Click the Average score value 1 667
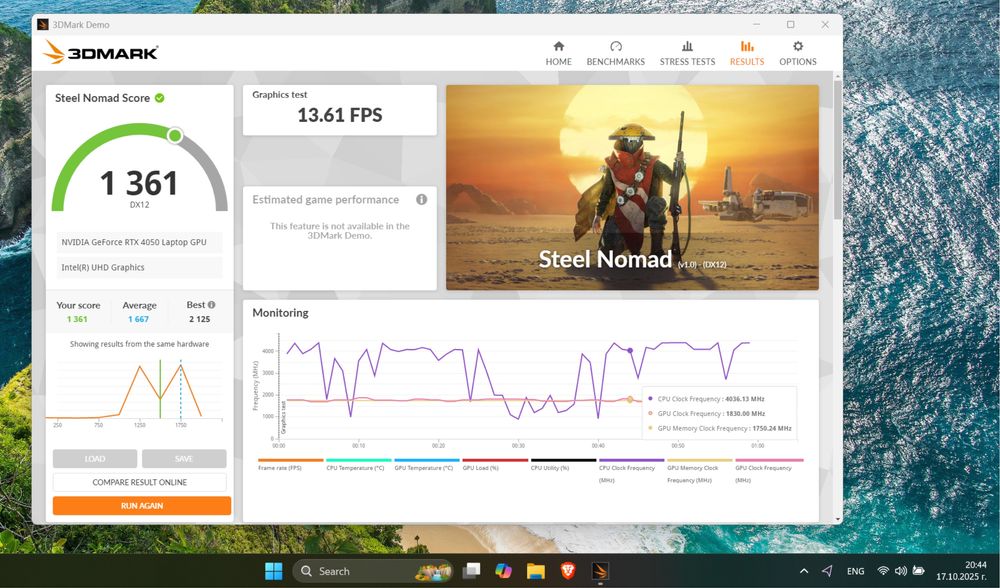Screen dimensions: 1000x588 point(138,319)
